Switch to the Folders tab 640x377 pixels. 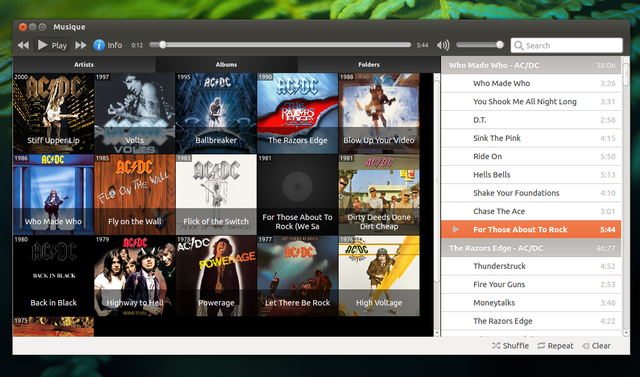(x=369, y=64)
